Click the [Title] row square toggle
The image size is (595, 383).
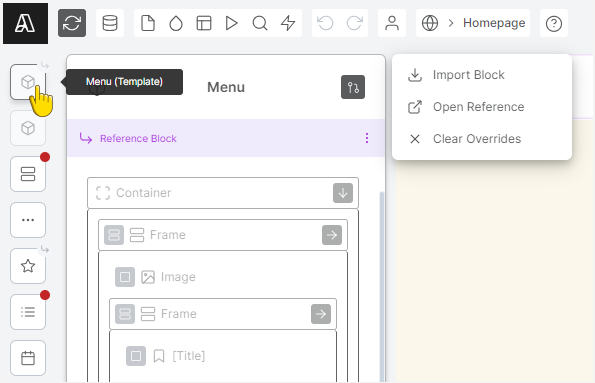click(136, 356)
